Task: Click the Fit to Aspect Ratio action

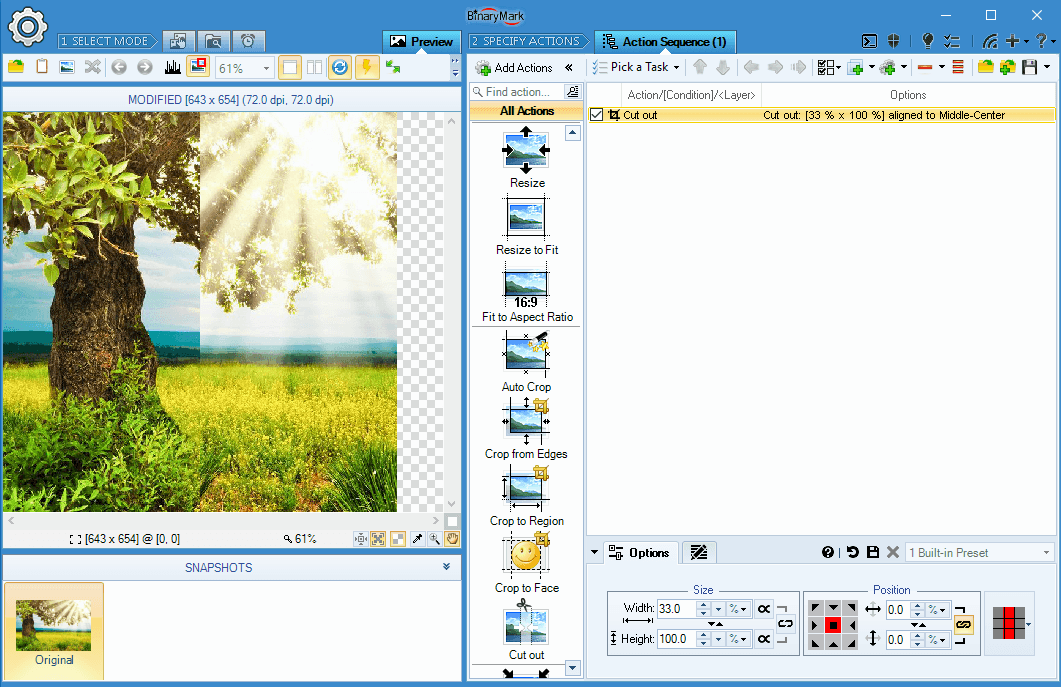Action: pyautogui.click(x=526, y=285)
